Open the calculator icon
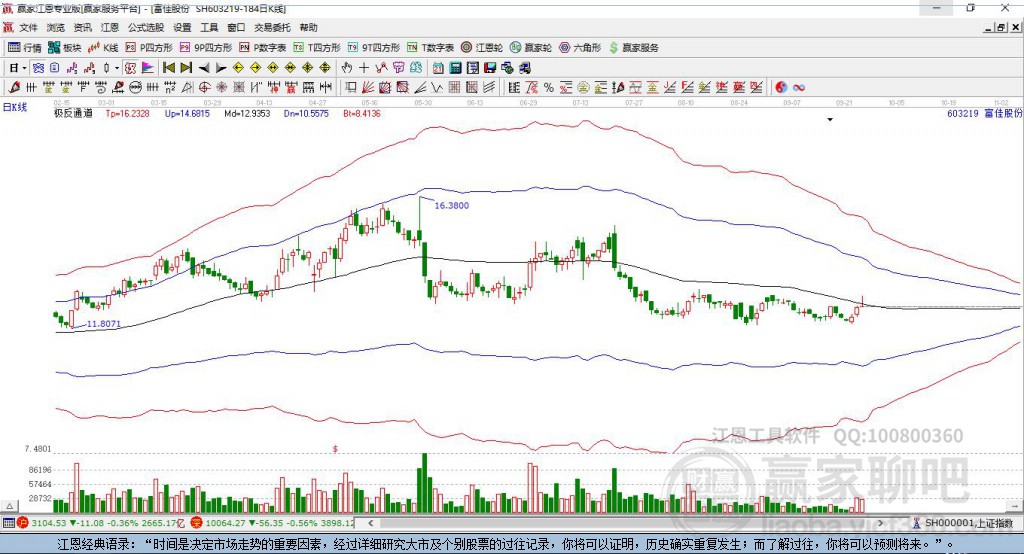 (x=455, y=68)
